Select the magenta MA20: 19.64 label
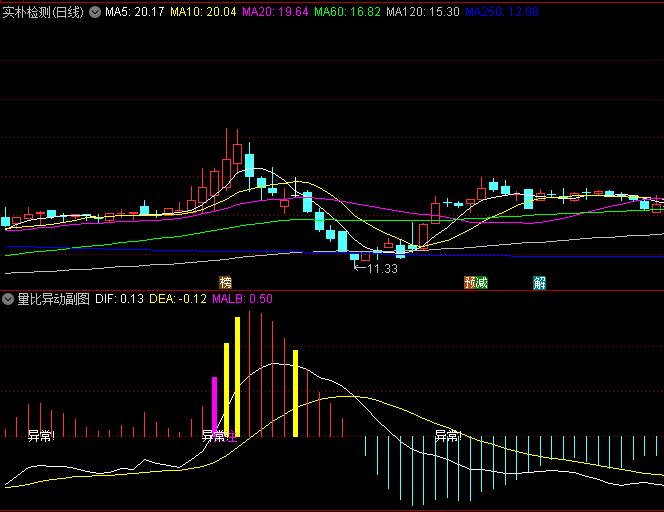This screenshot has width=664, height=512. coord(275,12)
